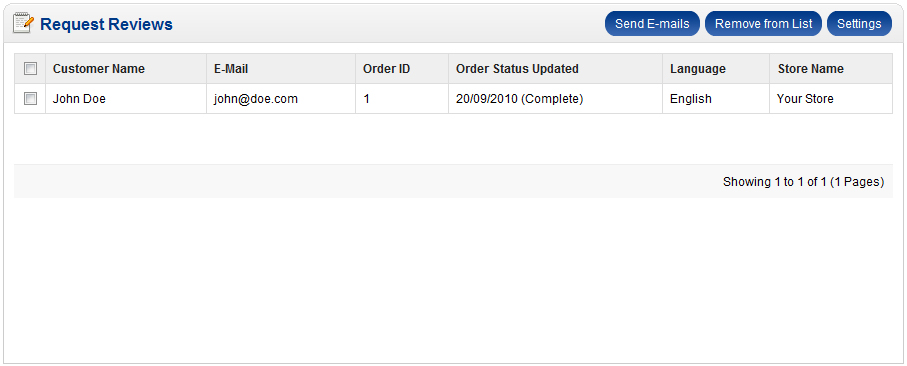Check the box for John Doe row
Image resolution: width=907 pixels, height=366 pixels.
[x=30, y=99]
